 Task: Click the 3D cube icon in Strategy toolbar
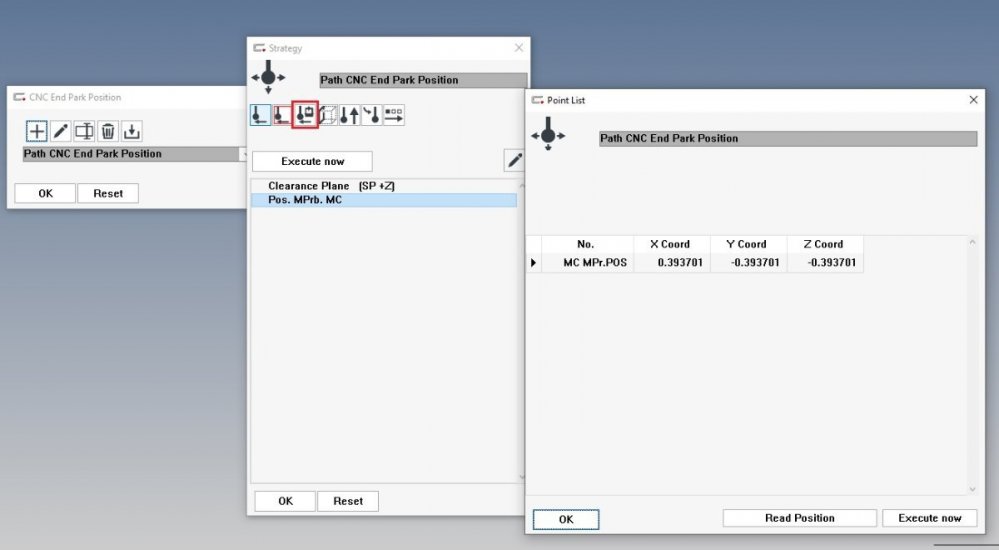tap(327, 115)
